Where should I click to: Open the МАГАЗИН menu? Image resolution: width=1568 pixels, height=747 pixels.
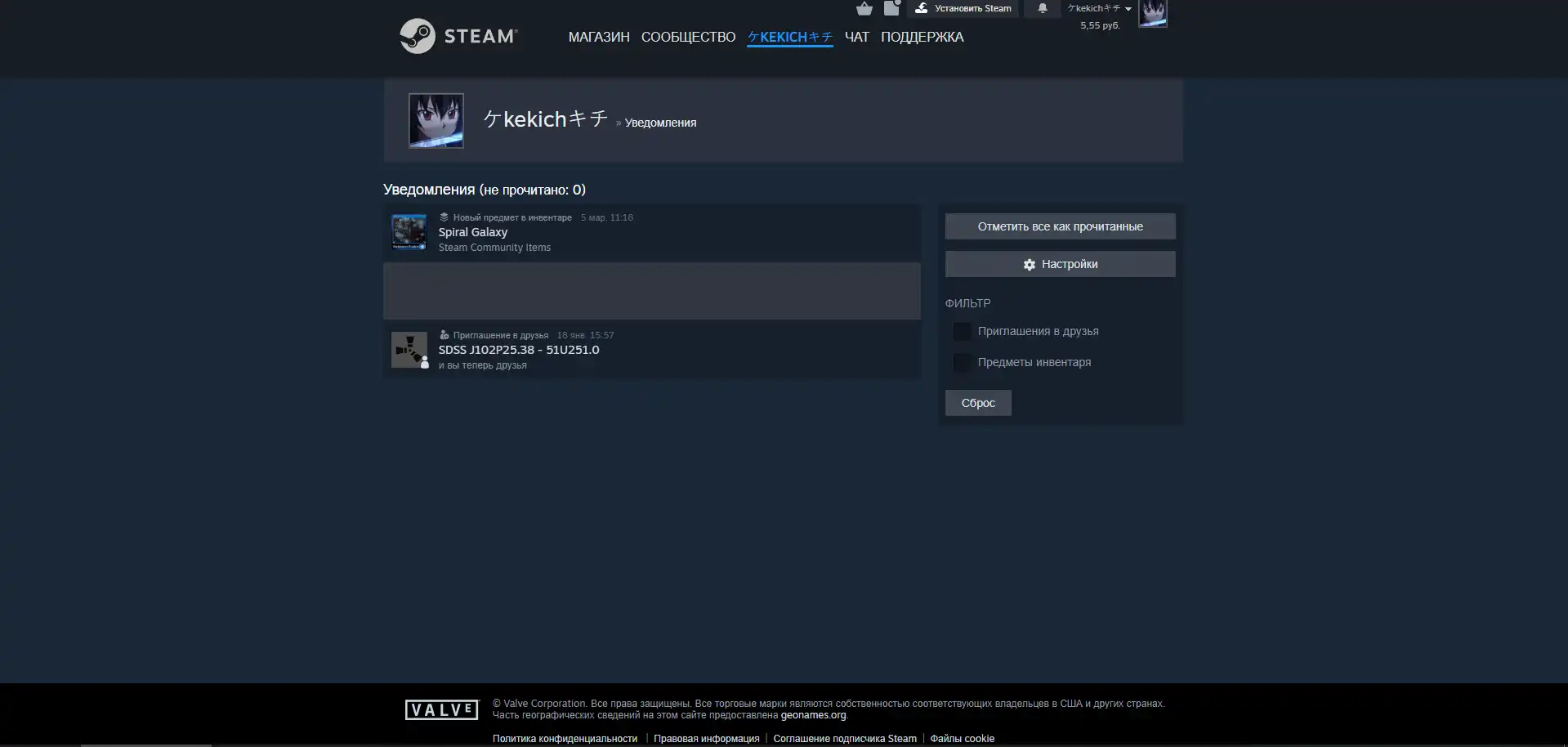(599, 37)
